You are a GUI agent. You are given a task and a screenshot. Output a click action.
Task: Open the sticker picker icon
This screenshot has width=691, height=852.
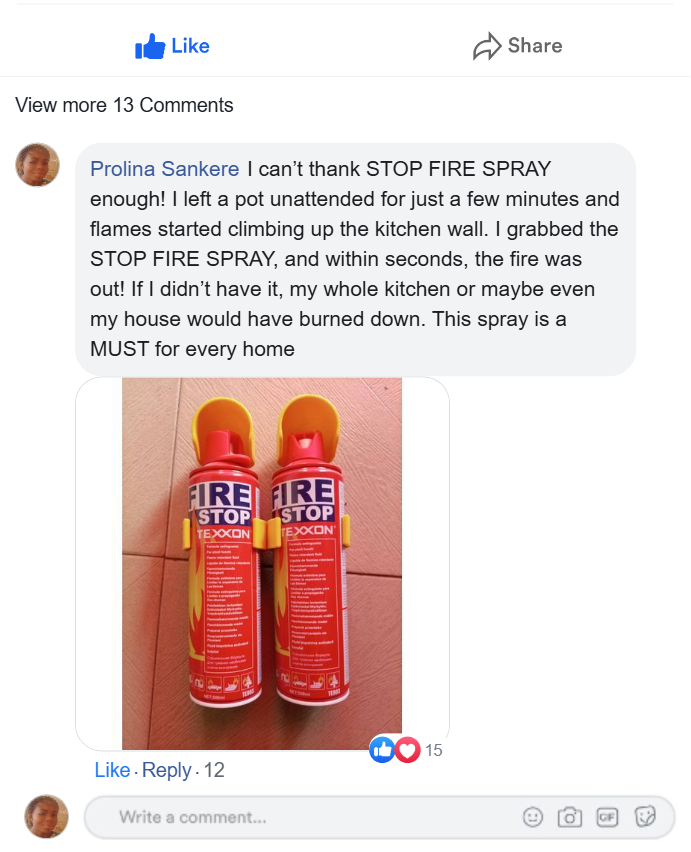point(645,817)
